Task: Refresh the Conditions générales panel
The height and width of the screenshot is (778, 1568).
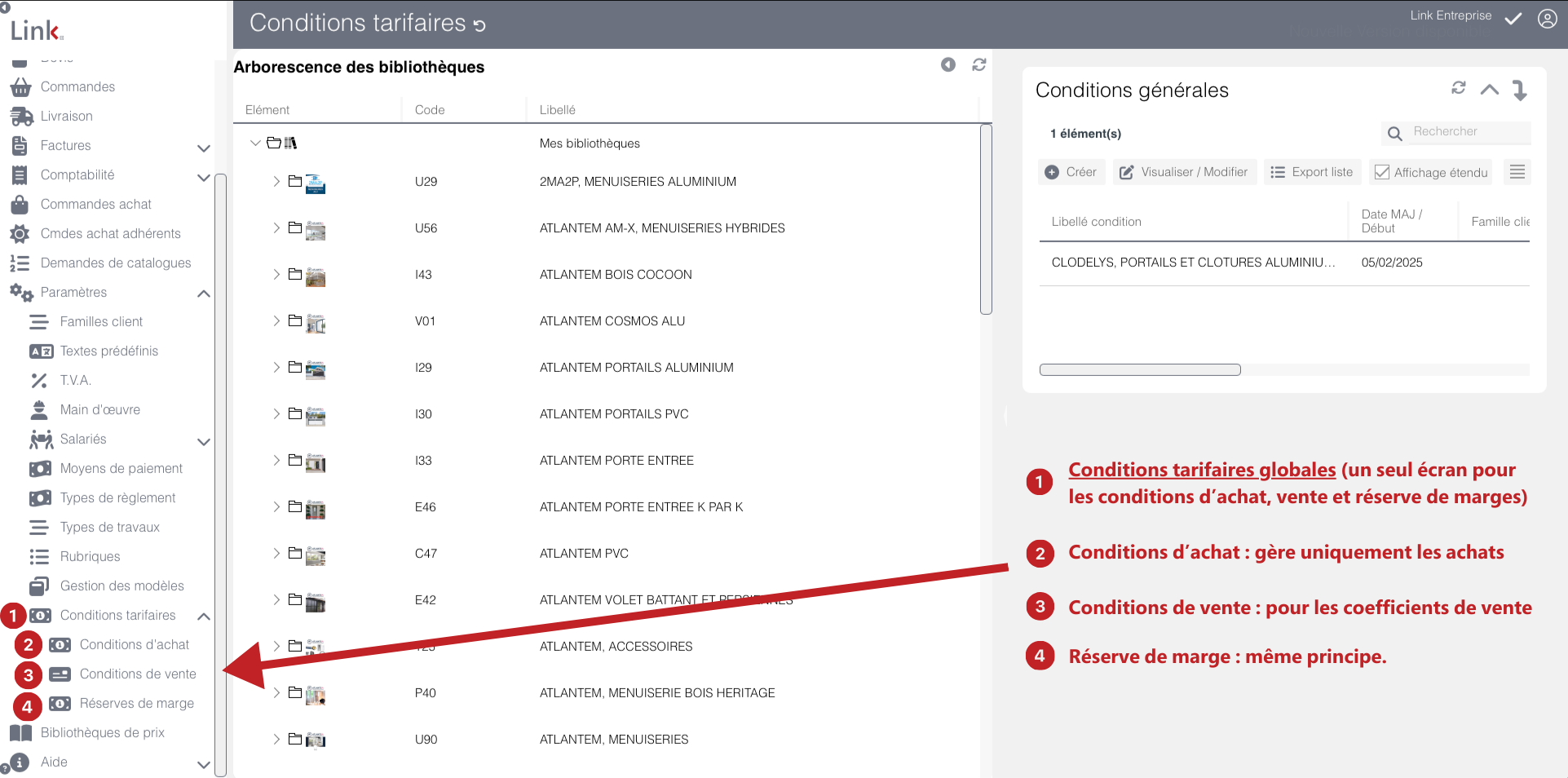Action: tap(1458, 88)
